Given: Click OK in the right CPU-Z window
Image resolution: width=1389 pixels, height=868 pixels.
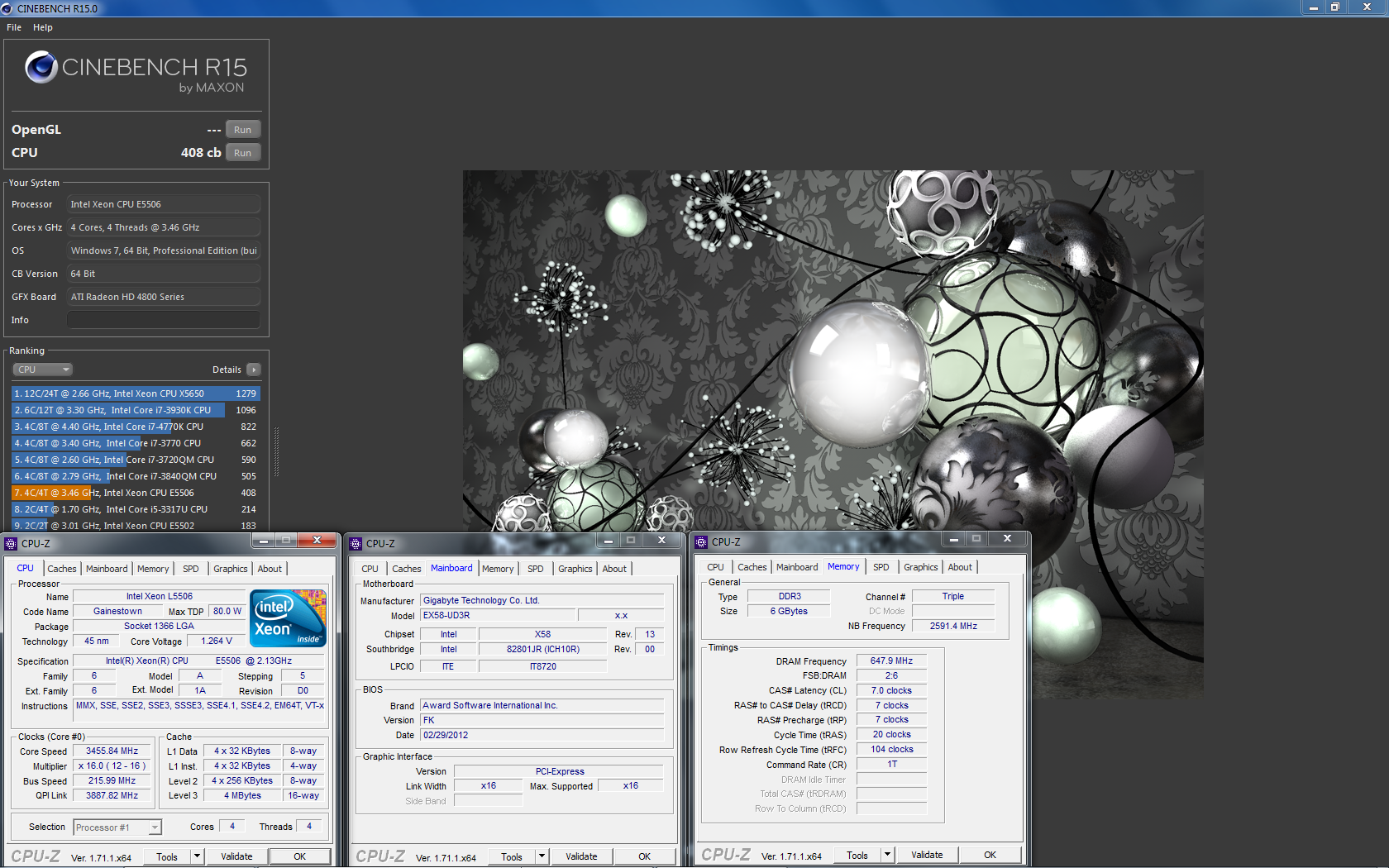Looking at the screenshot, I should coord(990,855).
